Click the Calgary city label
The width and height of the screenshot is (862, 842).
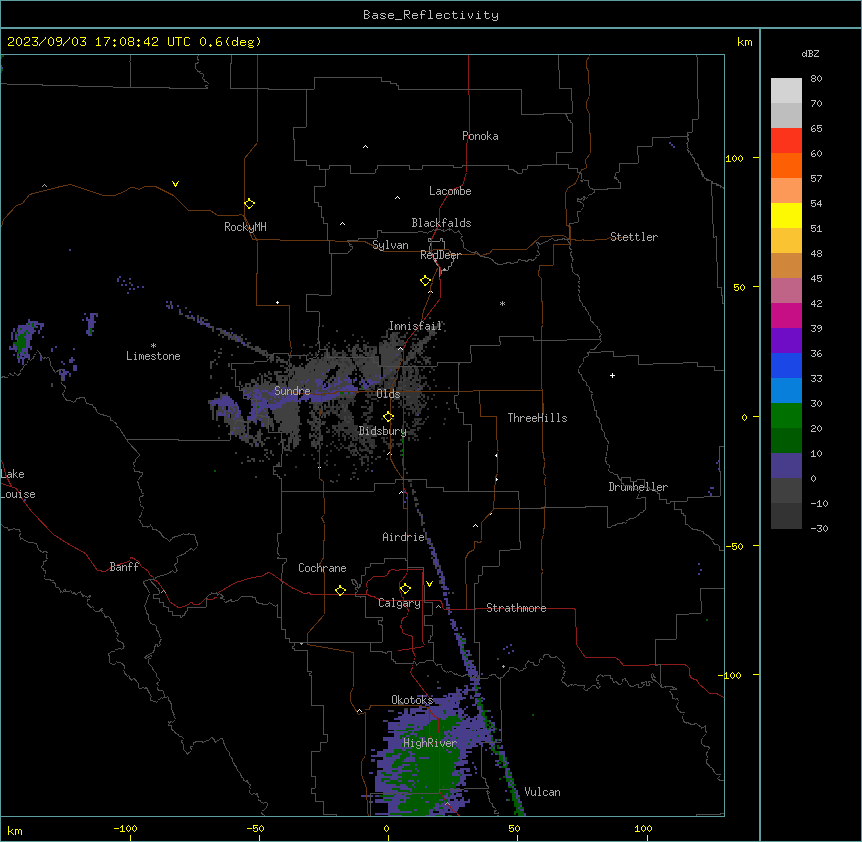click(399, 603)
